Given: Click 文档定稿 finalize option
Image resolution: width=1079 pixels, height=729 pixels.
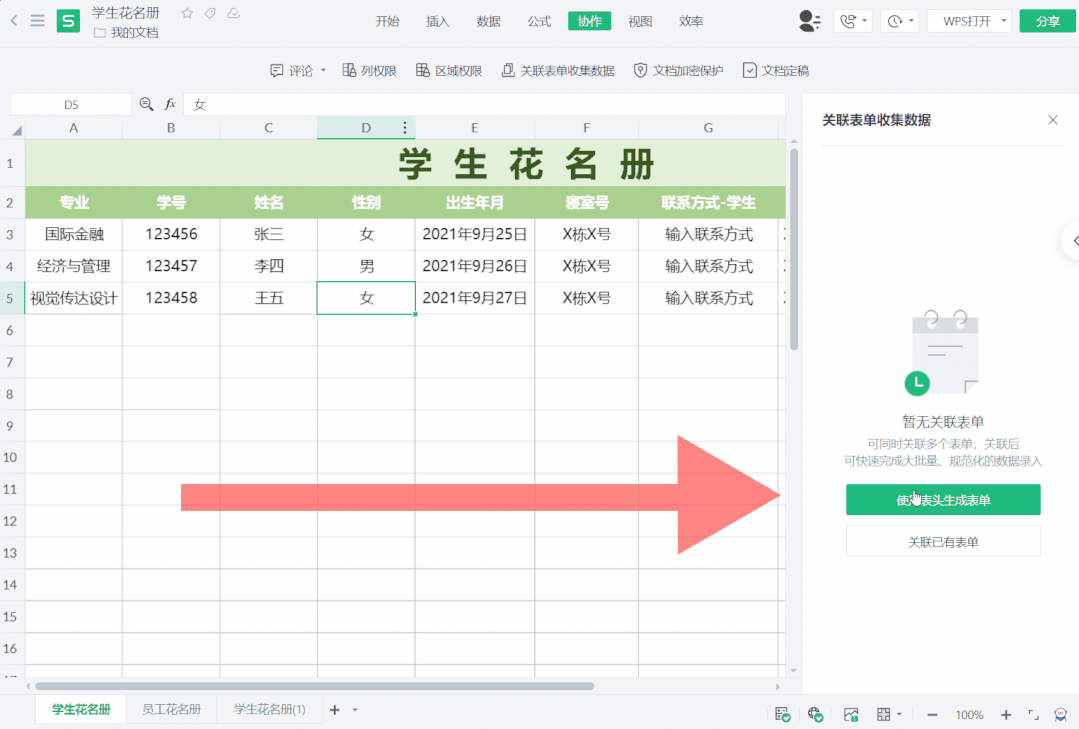Looking at the screenshot, I should pos(776,70).
